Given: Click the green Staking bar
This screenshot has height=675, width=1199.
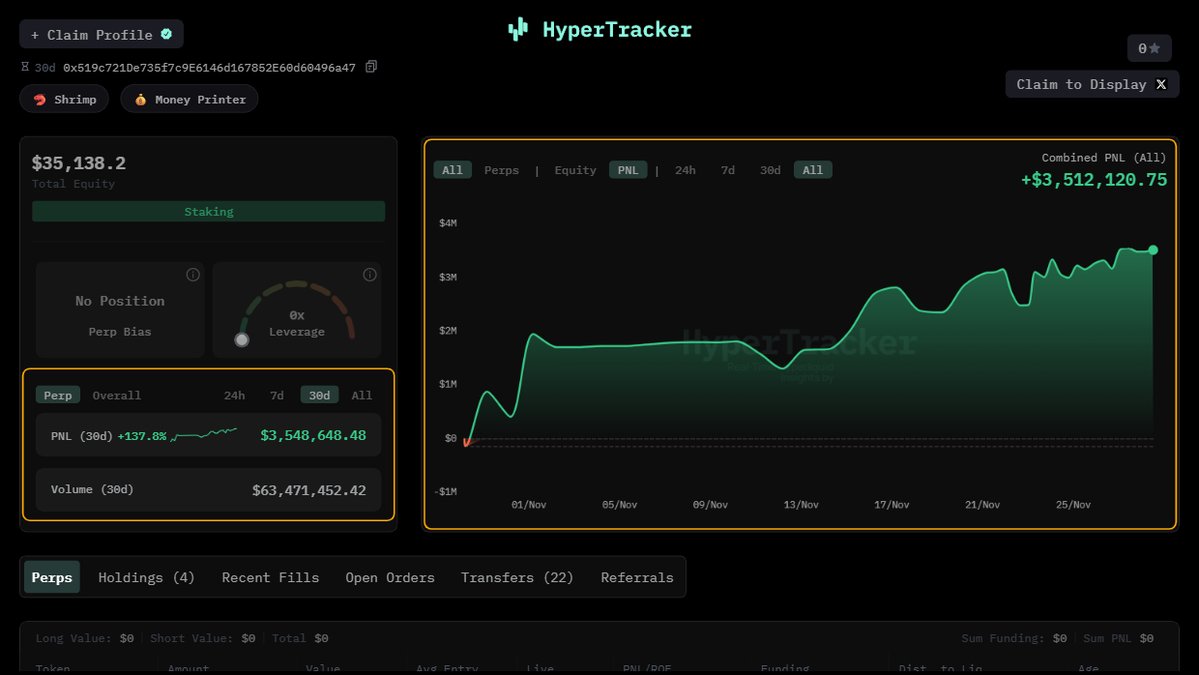Looking at the screenshot, I should point(208,212).
